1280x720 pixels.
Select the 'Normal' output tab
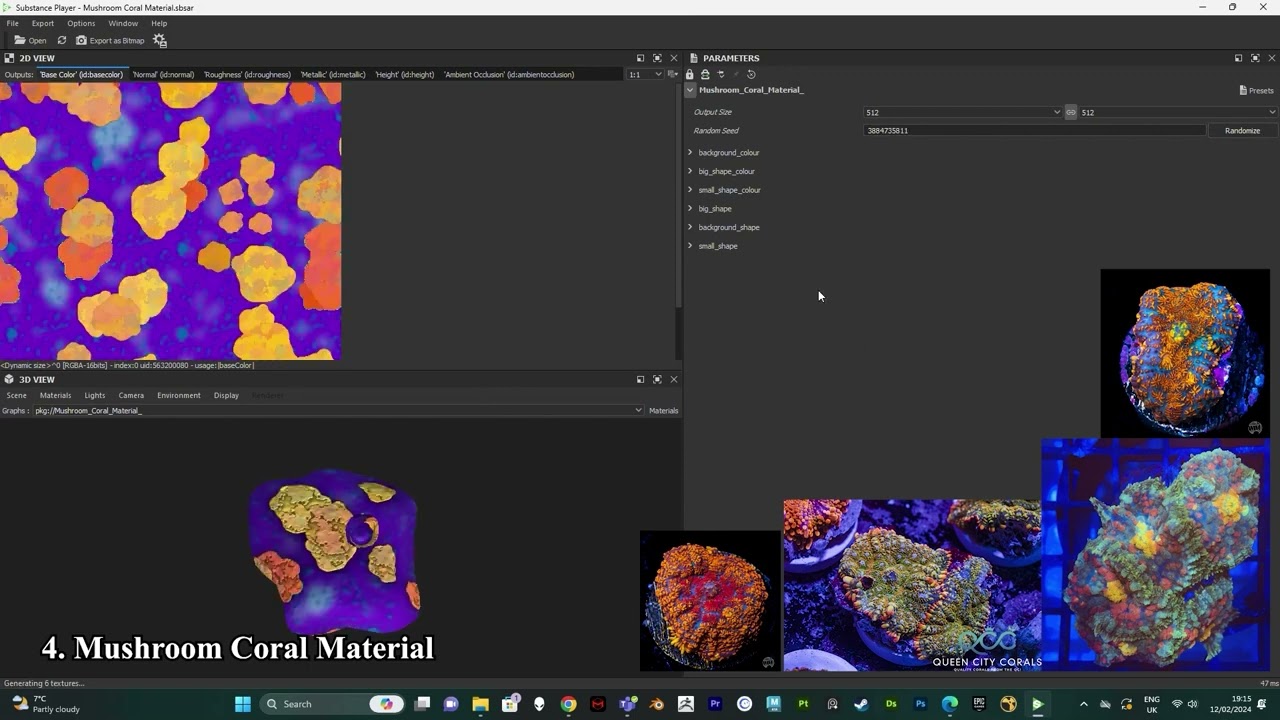point(163,74)
